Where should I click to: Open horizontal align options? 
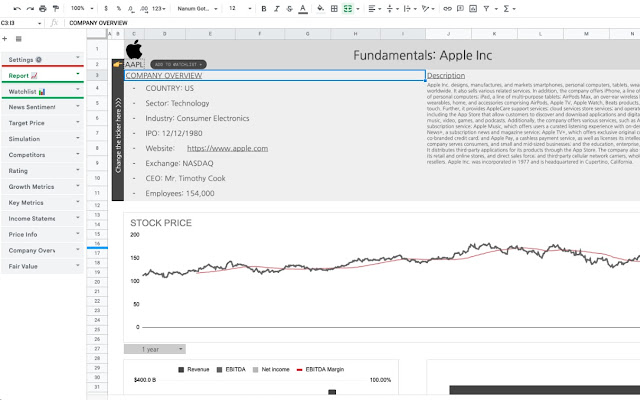tap(374, 9)
